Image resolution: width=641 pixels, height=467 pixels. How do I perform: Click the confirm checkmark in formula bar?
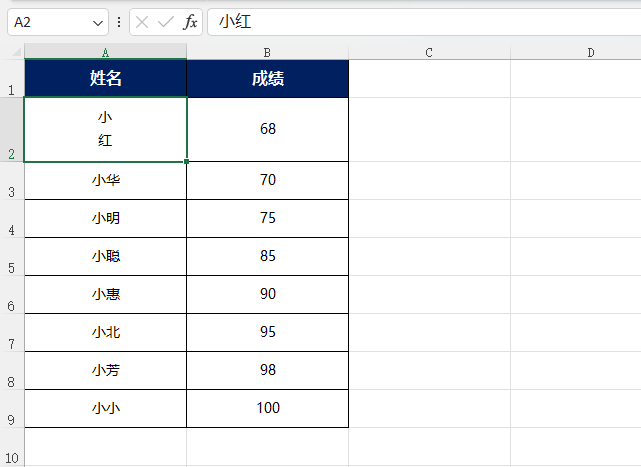166,22
